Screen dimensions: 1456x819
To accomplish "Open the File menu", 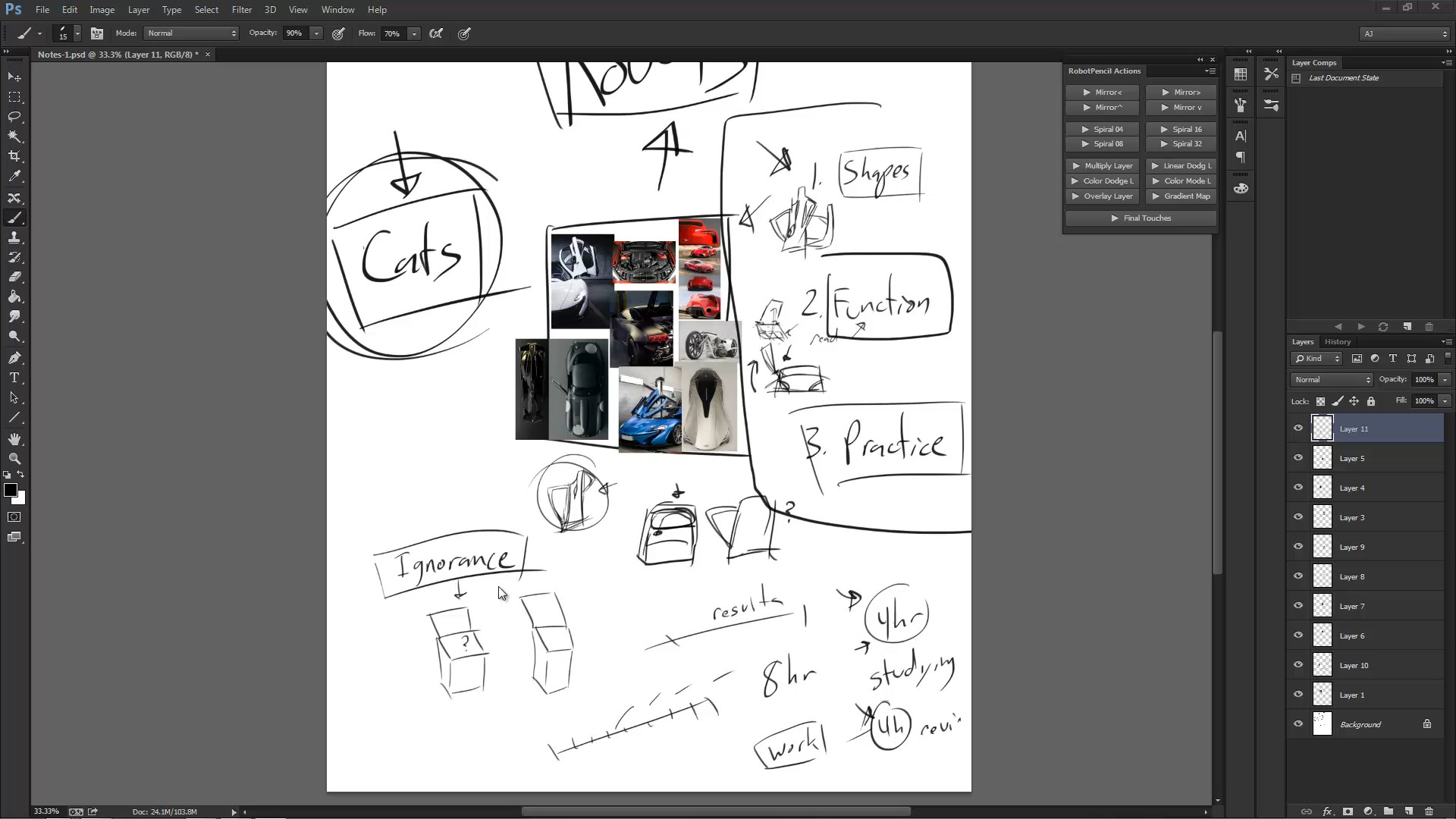I will (42, 10).
